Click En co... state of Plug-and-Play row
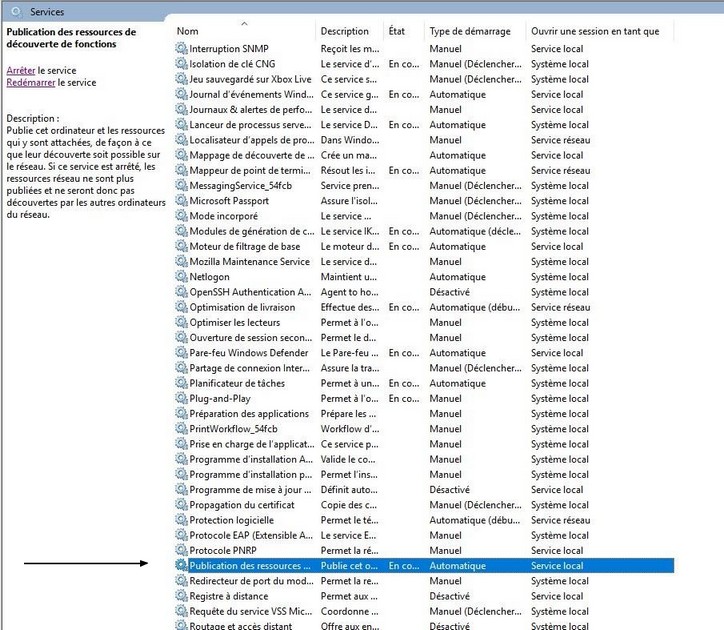The height and width of the screenshot is (630, 724). (x=404, y=398)
